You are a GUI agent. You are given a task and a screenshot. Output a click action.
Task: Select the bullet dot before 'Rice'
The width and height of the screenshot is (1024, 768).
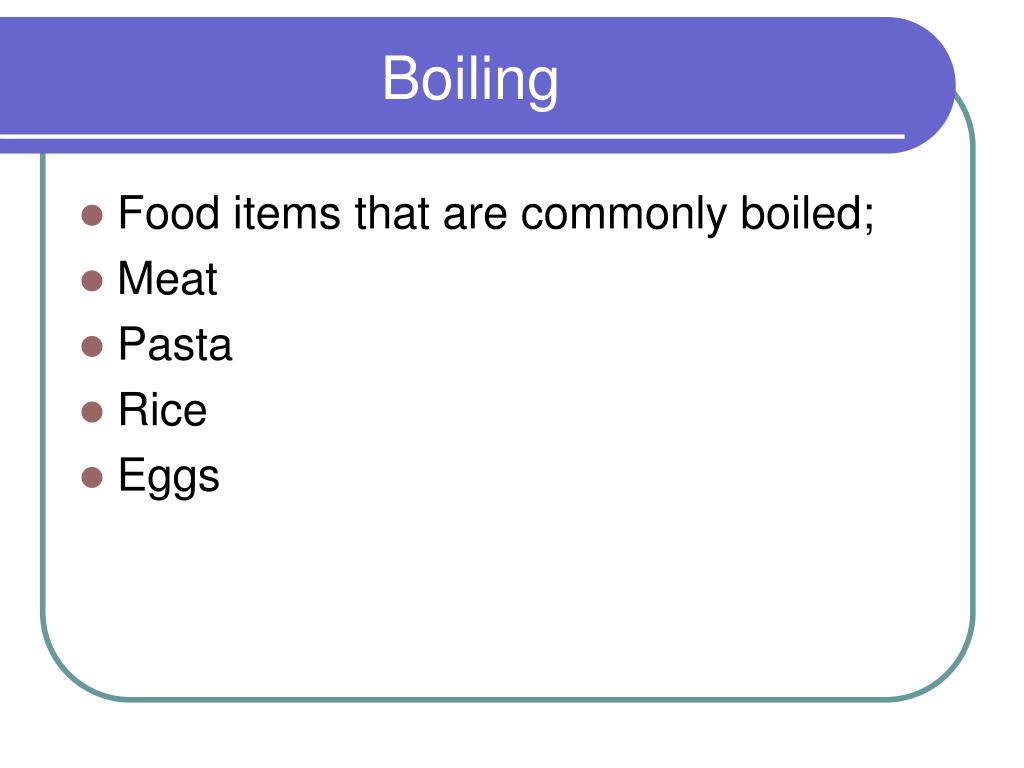[x=92, y=411]
